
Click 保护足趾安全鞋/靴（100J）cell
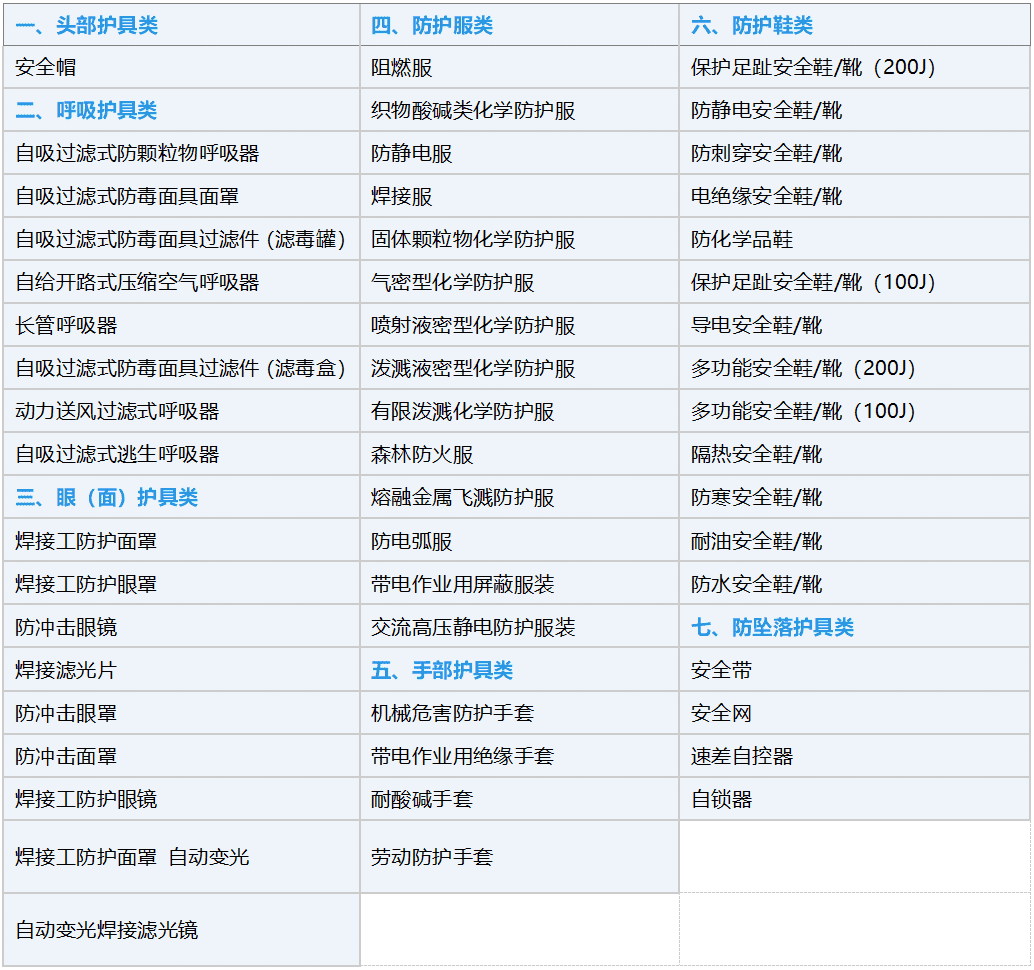(x=855, y=282)
